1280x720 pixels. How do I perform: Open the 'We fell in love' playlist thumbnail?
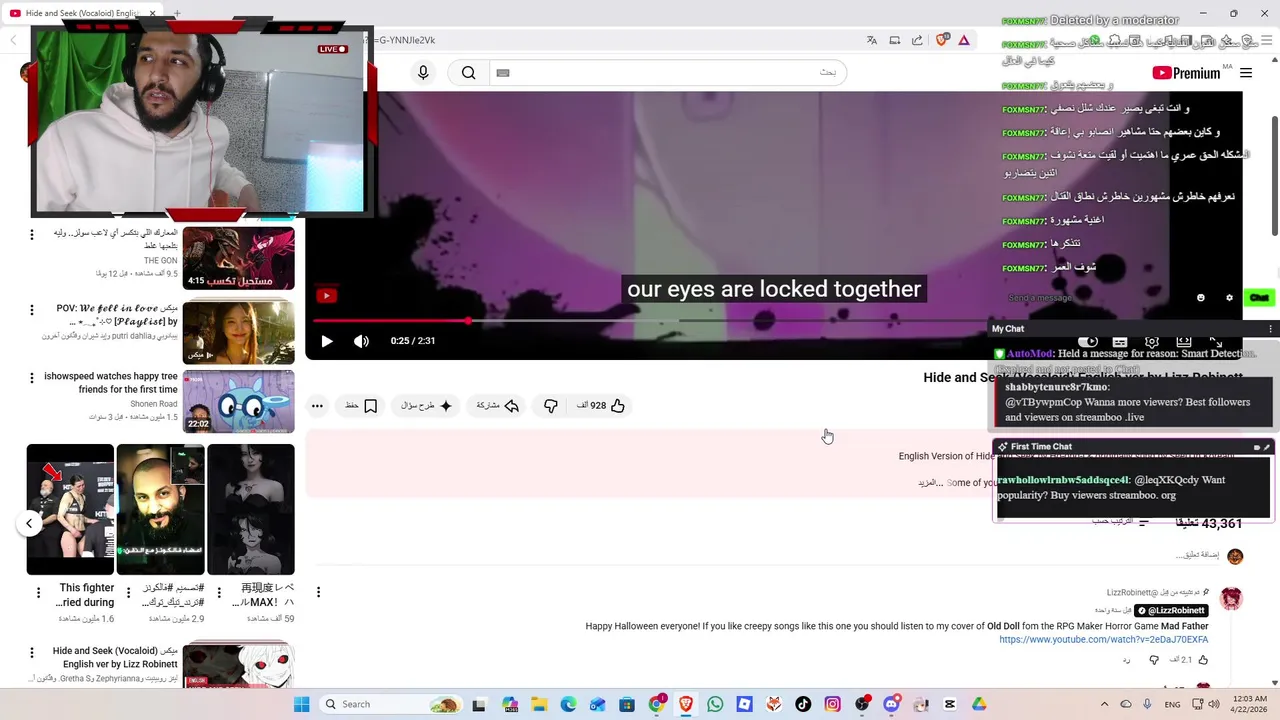pyautogui.click(x=238, y=332)
